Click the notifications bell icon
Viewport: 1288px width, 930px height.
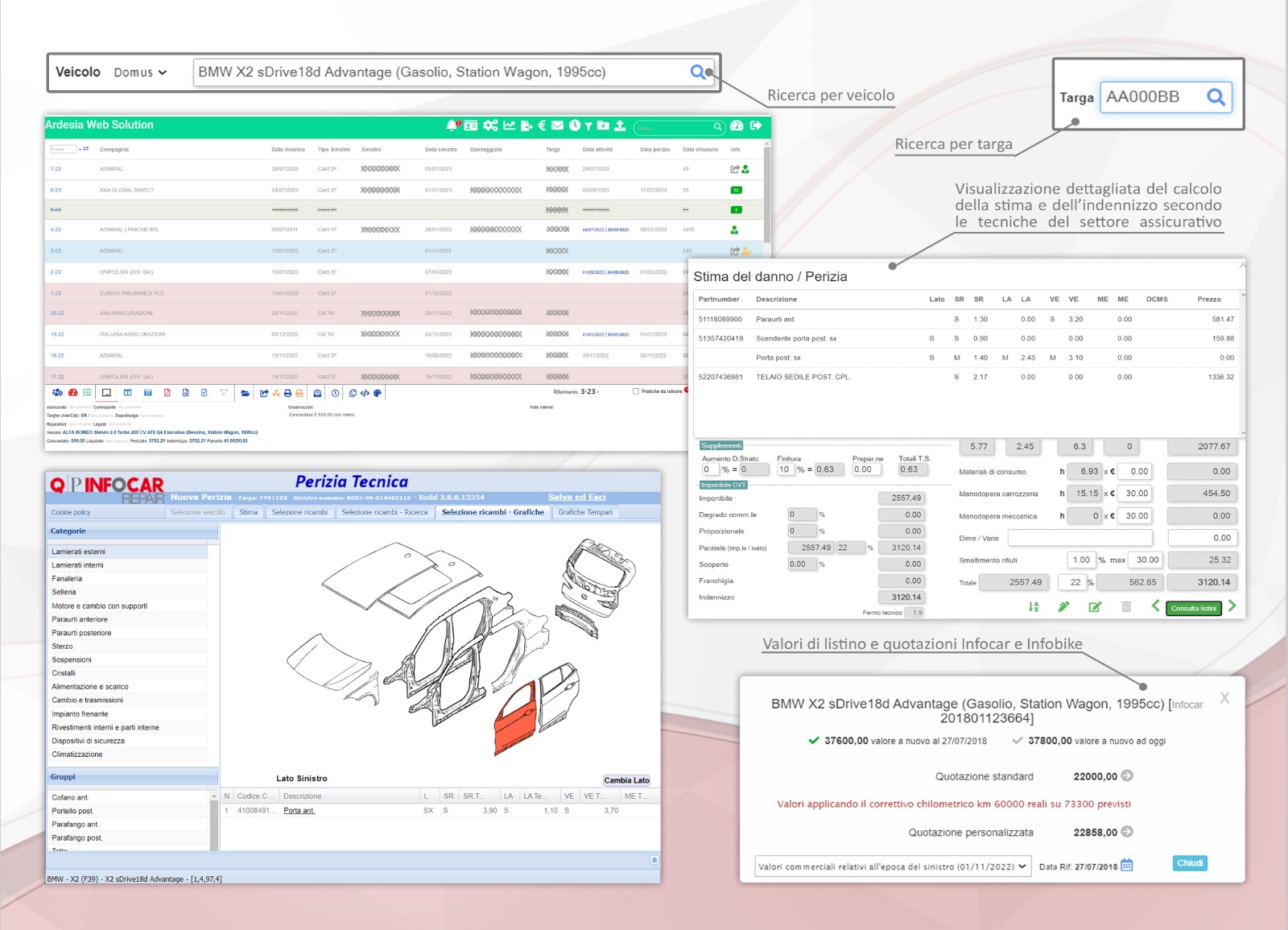pos(452,126)
